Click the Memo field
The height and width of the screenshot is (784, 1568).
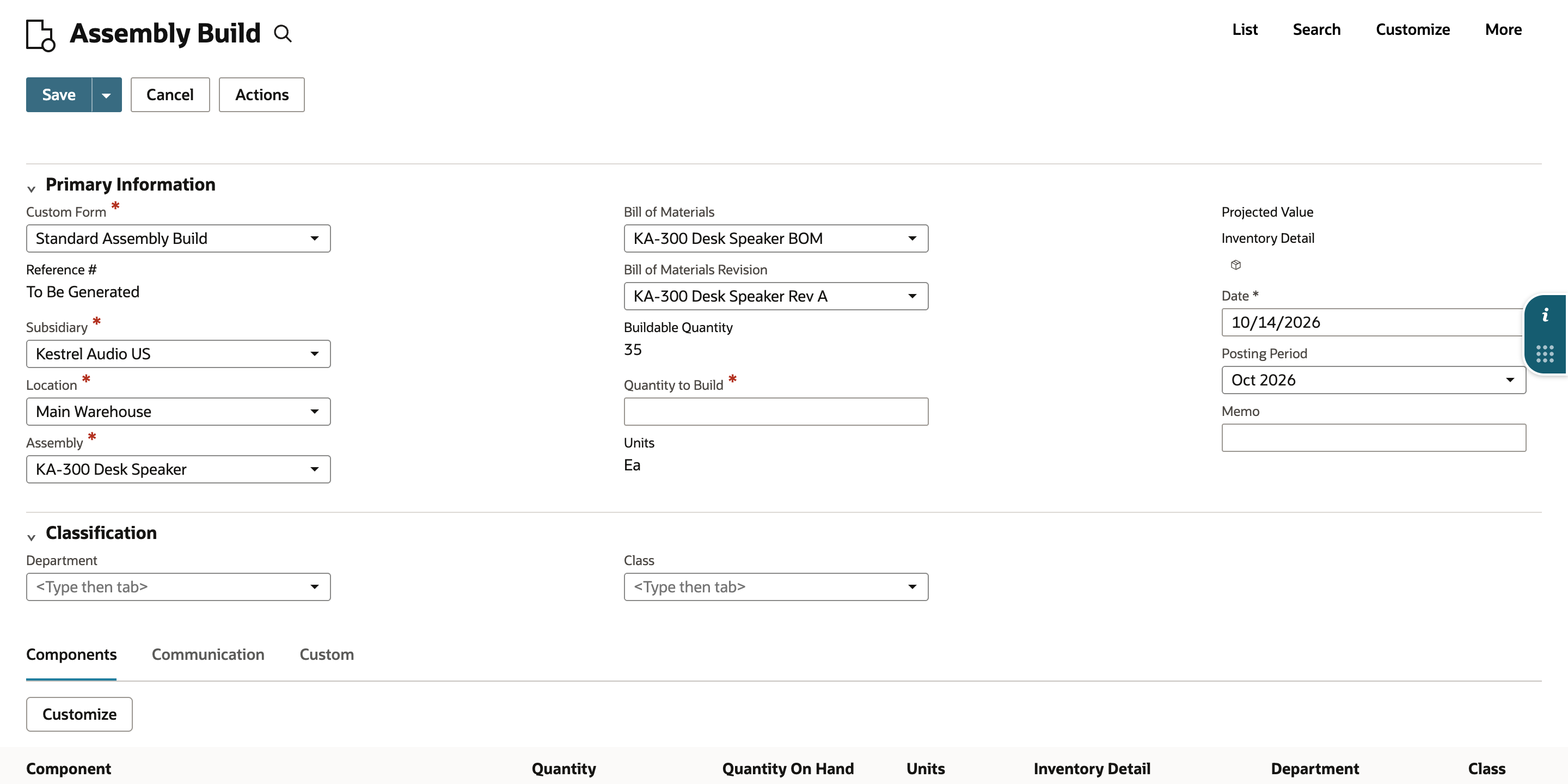1374,438
